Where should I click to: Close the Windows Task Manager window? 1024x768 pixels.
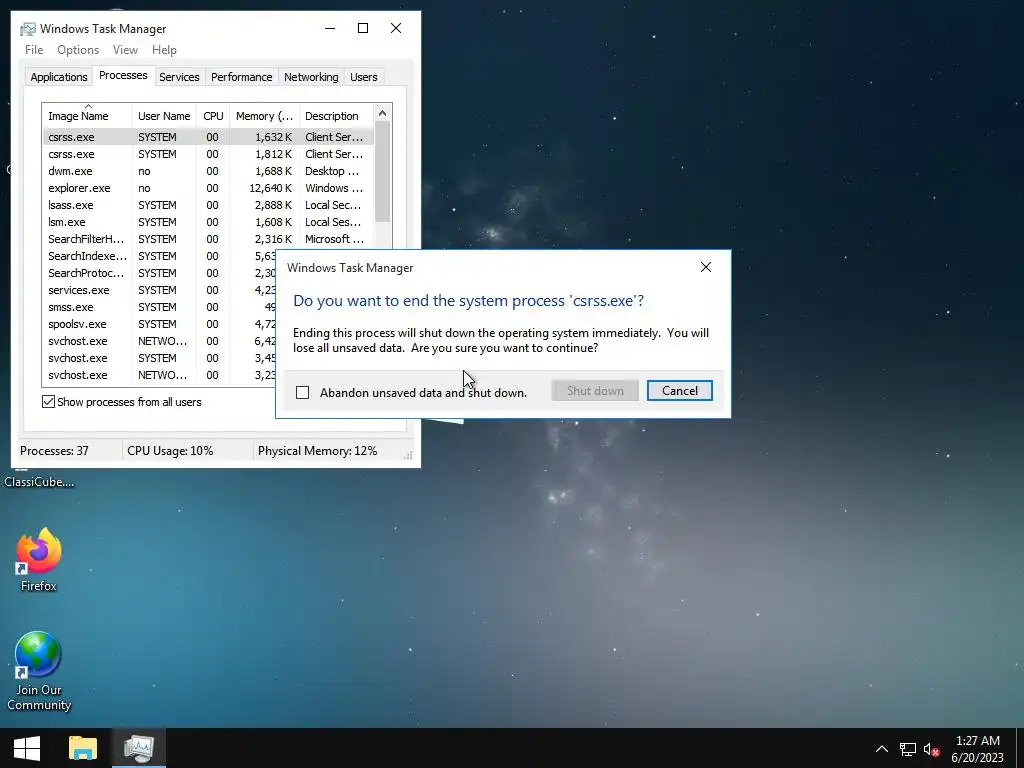point(396,28)
